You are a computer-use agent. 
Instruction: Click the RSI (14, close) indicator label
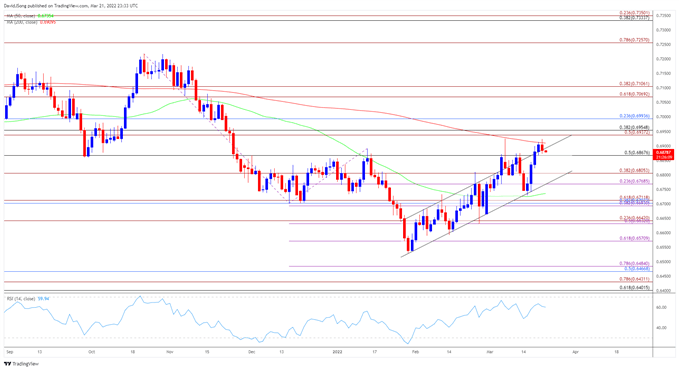(27, 299)
